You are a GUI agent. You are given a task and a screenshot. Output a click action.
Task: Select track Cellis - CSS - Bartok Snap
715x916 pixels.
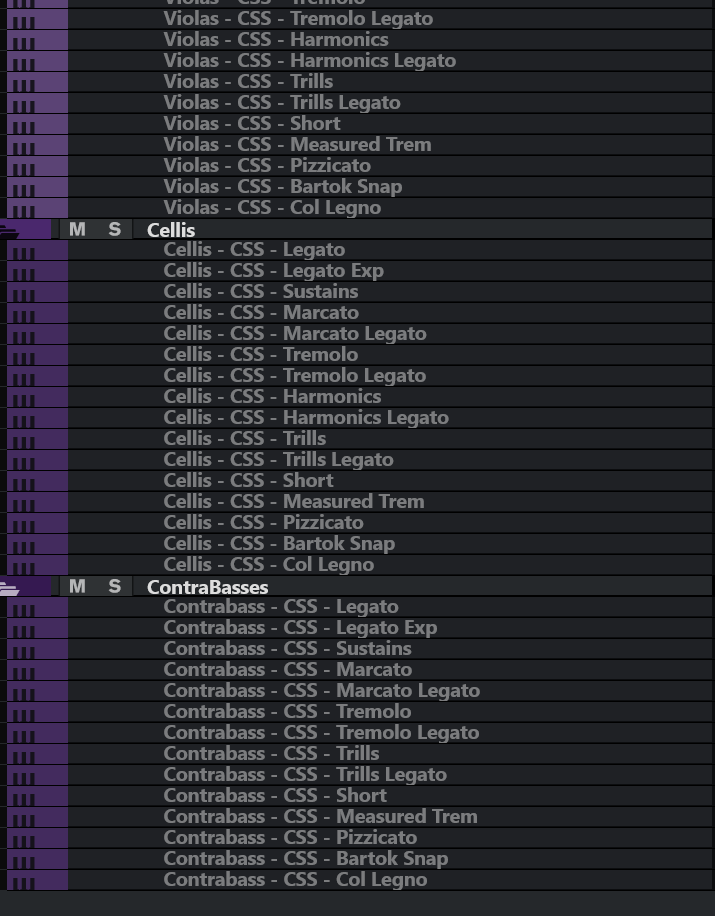(279, 544)
